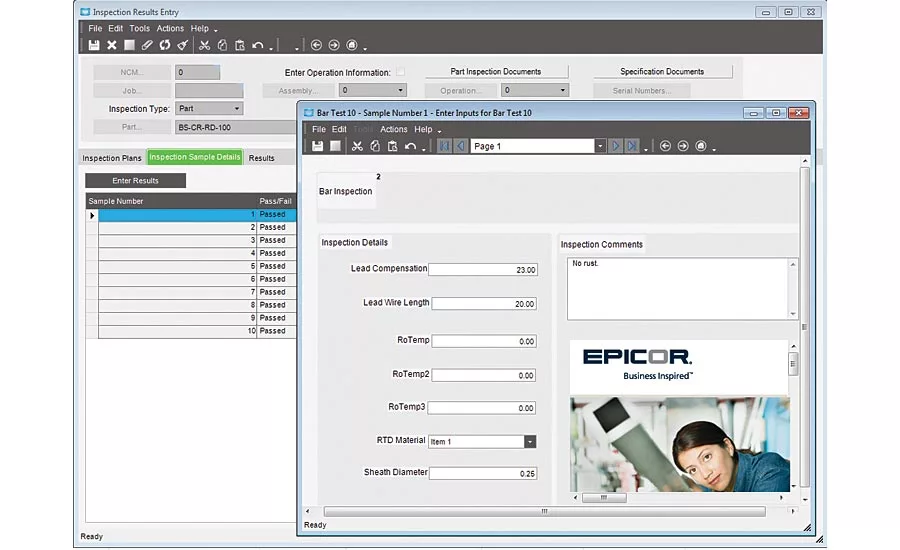The height and width of the screenshot is (550, 900).
Task: Click the Undo icon in the Inspection Results Entry toolbar
Action: 258,45
